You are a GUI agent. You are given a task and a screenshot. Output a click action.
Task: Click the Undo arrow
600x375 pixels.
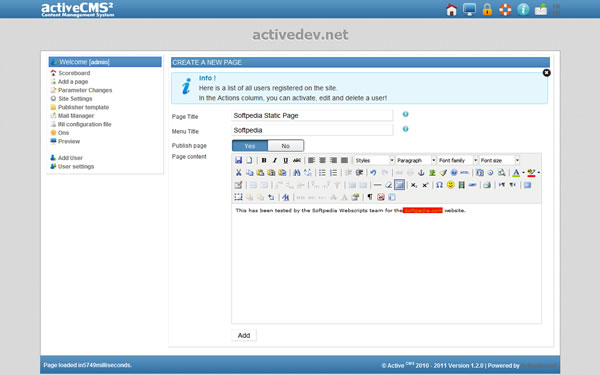click(x=373, y=173)
